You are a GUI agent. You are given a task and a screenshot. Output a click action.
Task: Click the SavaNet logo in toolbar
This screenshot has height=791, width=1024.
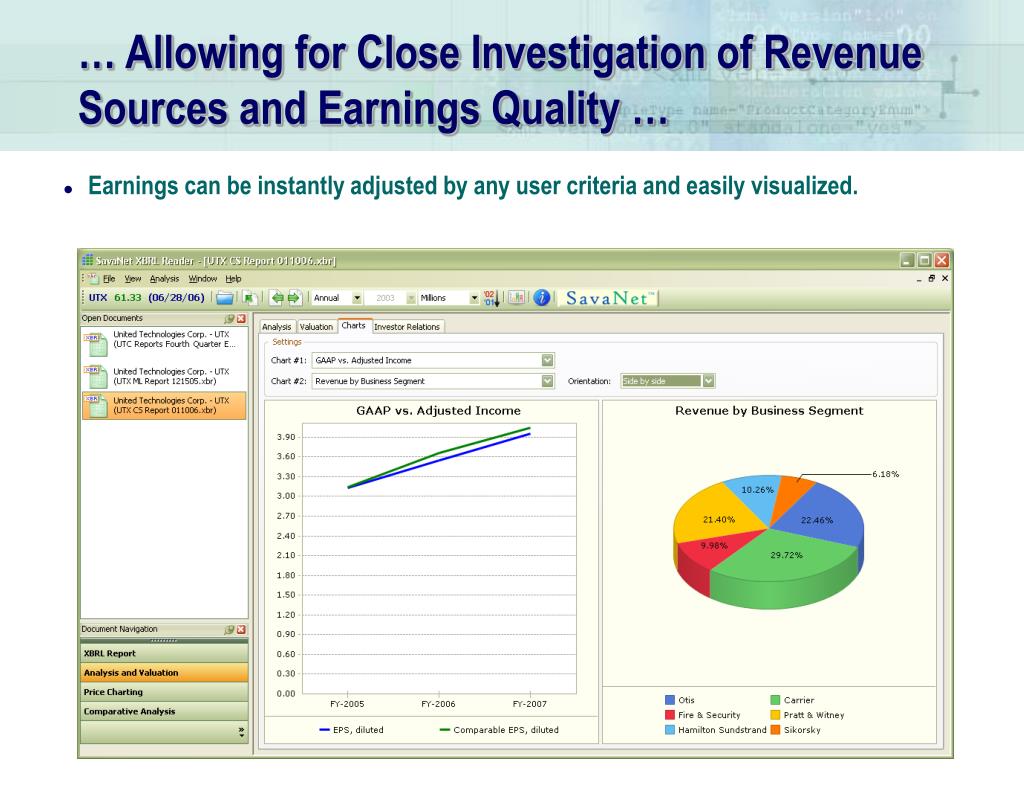pos(609,299)
